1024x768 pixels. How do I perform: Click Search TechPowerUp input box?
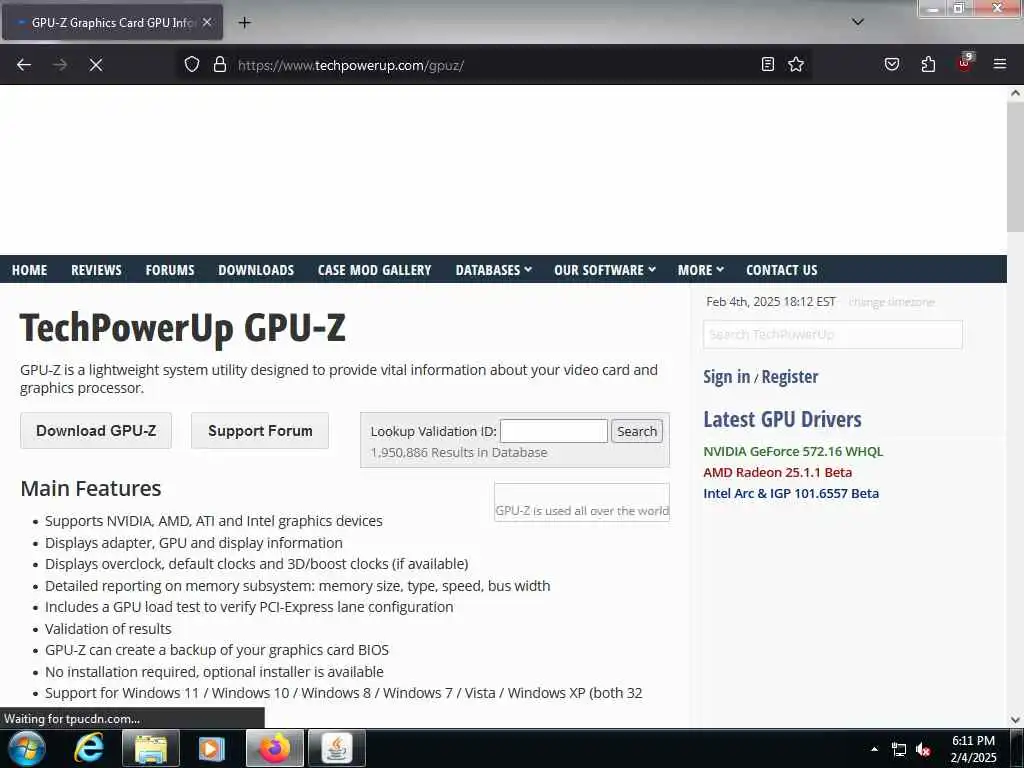tap(833, 334)
